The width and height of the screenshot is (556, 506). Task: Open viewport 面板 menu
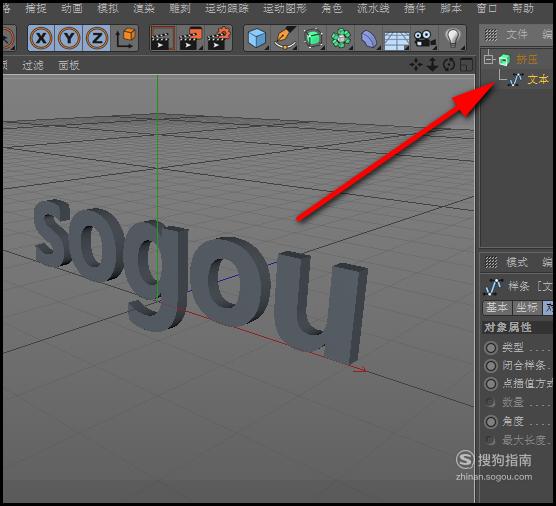pyautogui.click(x=69, y=65)
